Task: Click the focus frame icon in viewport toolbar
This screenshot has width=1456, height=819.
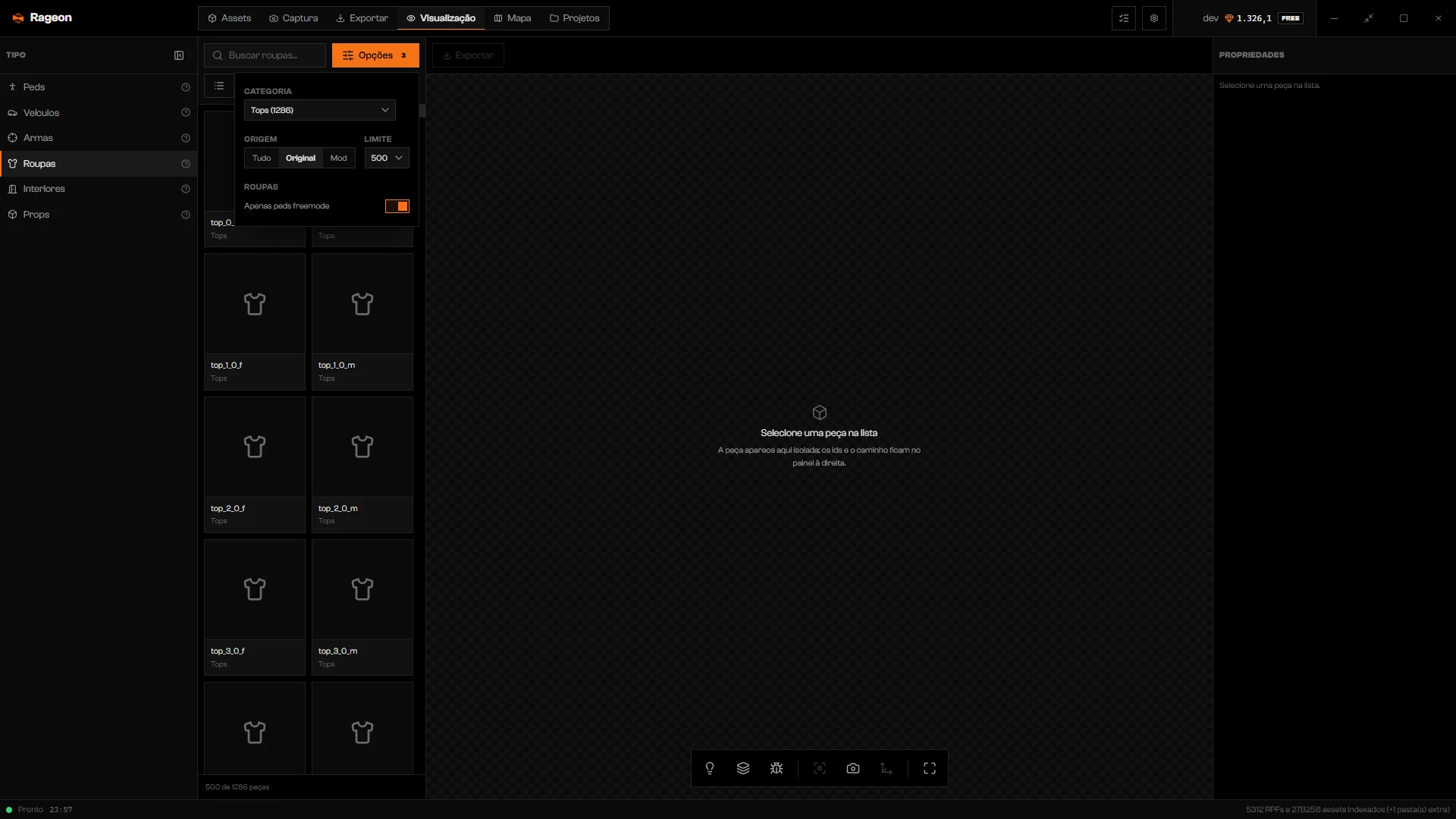Action: click(820, 768)
